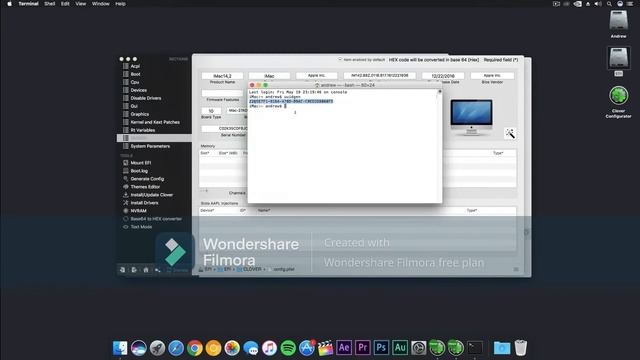This screenshot has height=360, width=640.
Task: Launch Premiere Pro from the Dock
Action: (x=362, y=348)
